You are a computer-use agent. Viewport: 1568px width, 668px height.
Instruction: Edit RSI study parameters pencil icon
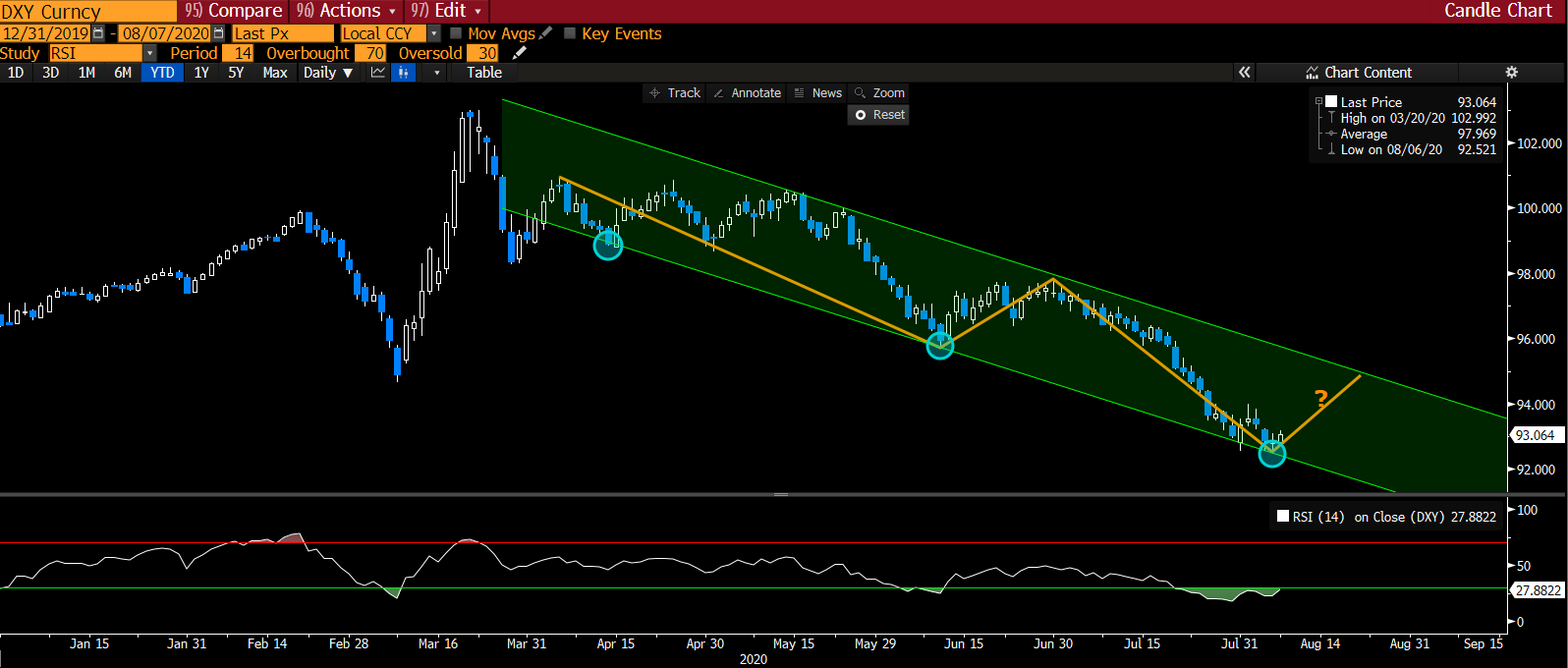pos(520,53)
